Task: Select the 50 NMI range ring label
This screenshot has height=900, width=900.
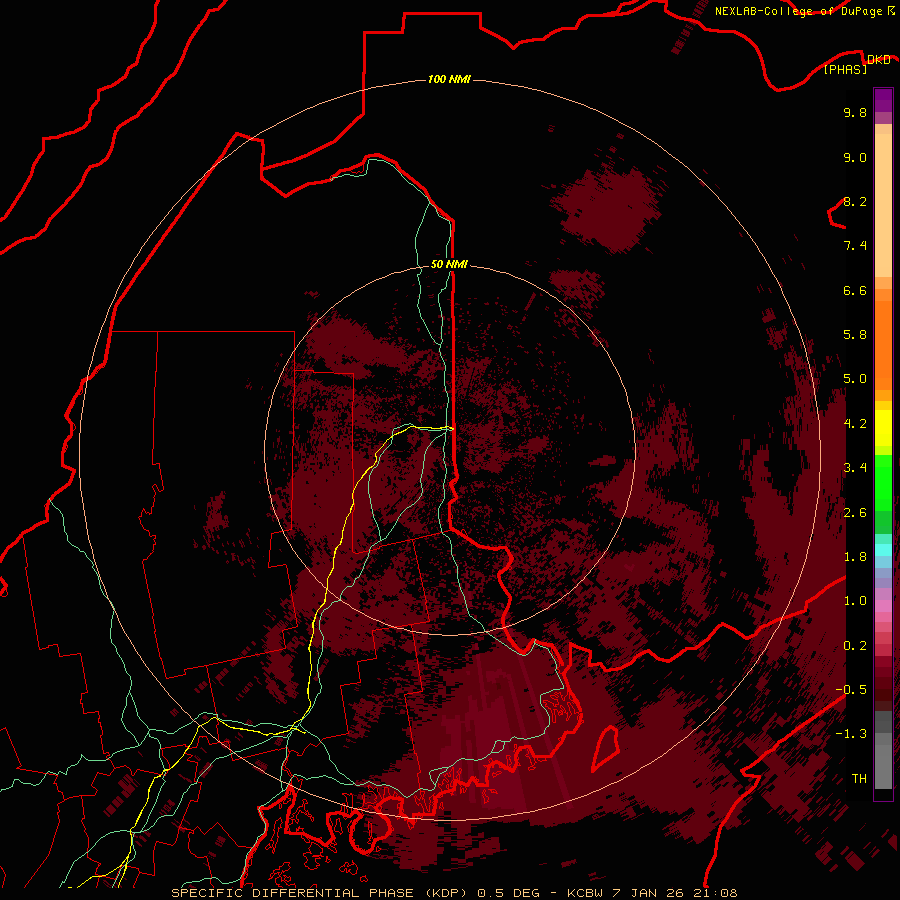Action: click(x=449, y=264)
